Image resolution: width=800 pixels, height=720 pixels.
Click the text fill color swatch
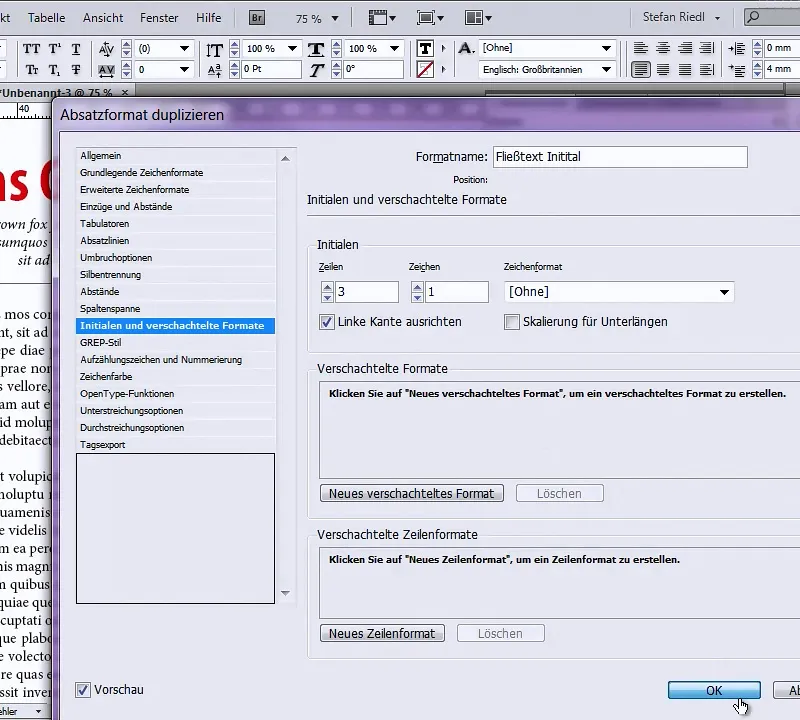(425, 48)
